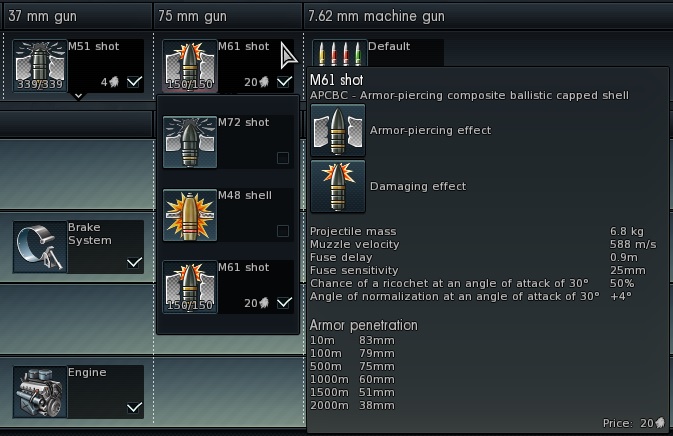Image resolution: width=673 pixels, height=436 pixels.
Task: Enable the M72 shot checkbox
Action: coord(283,158)
